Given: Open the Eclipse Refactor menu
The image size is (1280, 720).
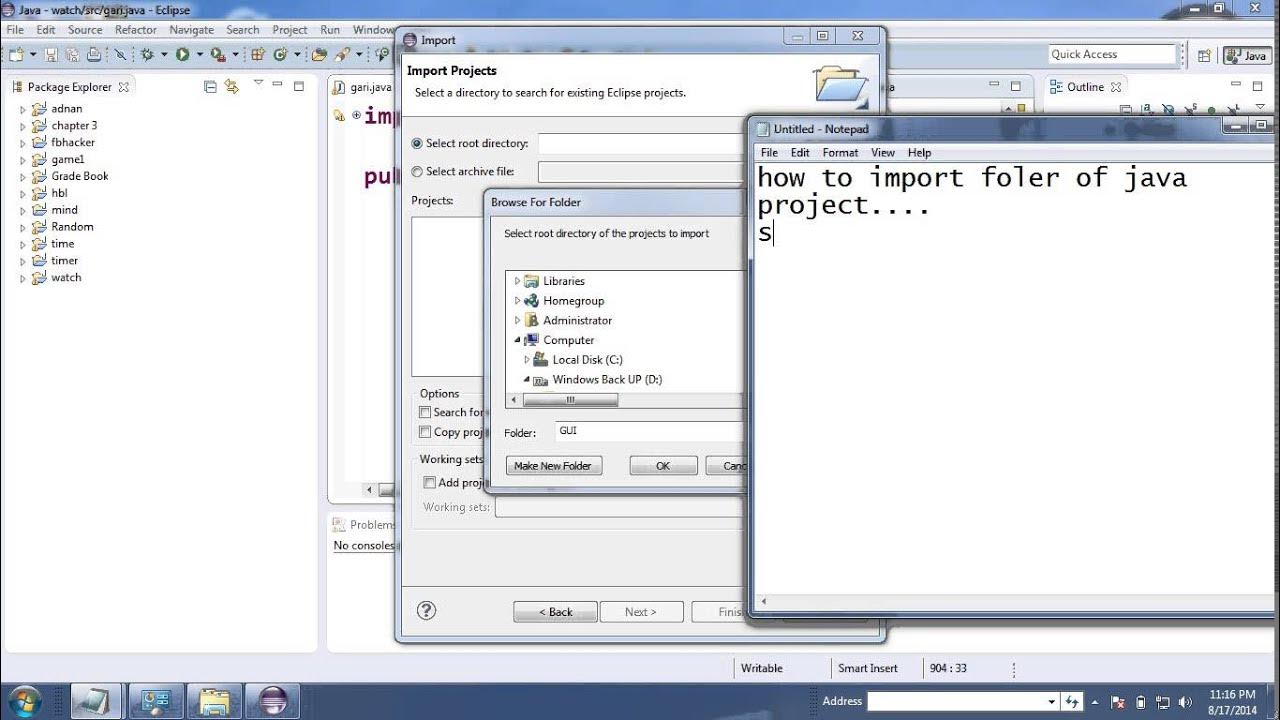Looking at the screenshot, I should tap(136, 30).
